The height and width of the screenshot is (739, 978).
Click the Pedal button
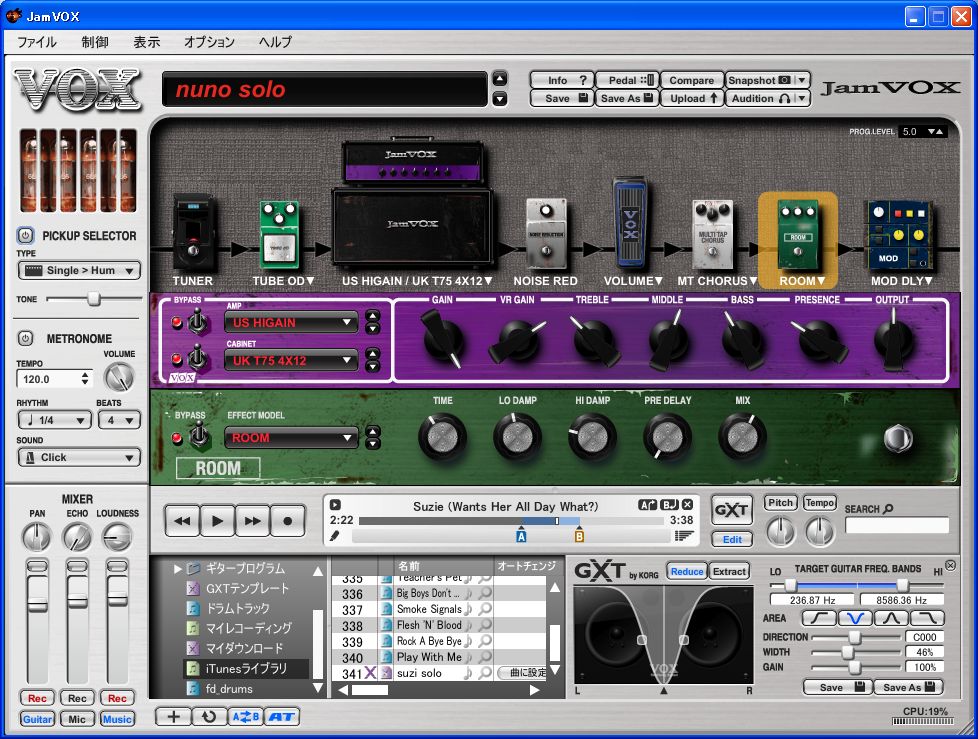coord(627,80)
